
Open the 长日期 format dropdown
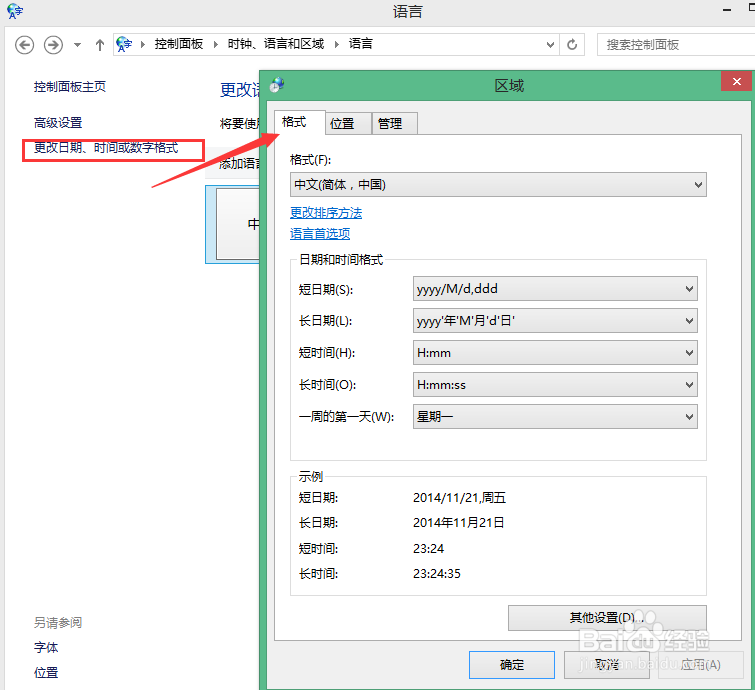pos(555,321)
